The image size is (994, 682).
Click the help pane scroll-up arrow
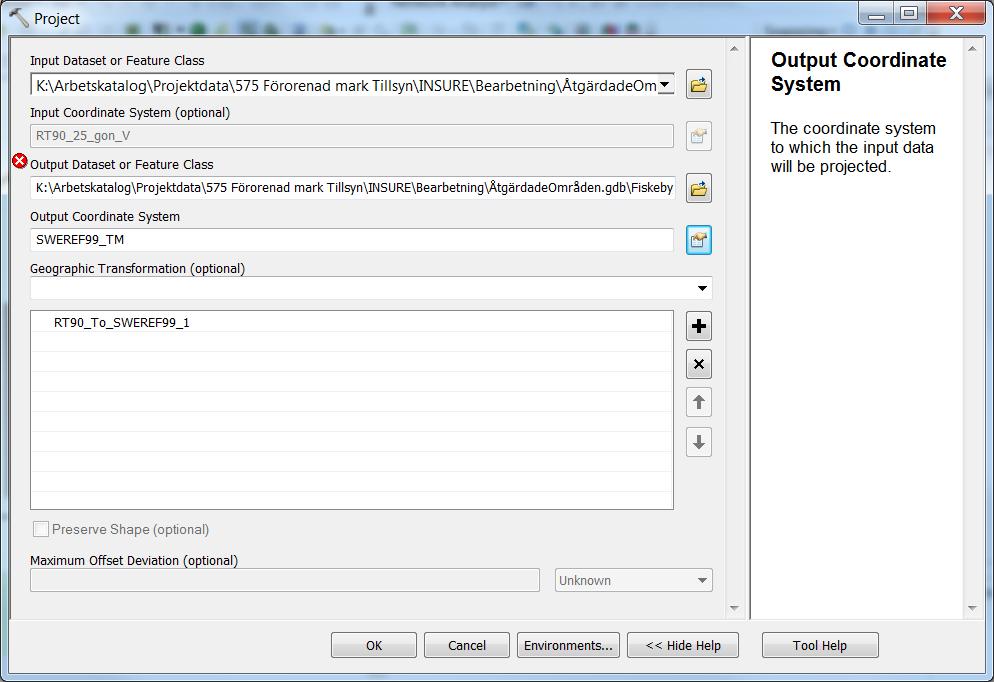[972, 49]
